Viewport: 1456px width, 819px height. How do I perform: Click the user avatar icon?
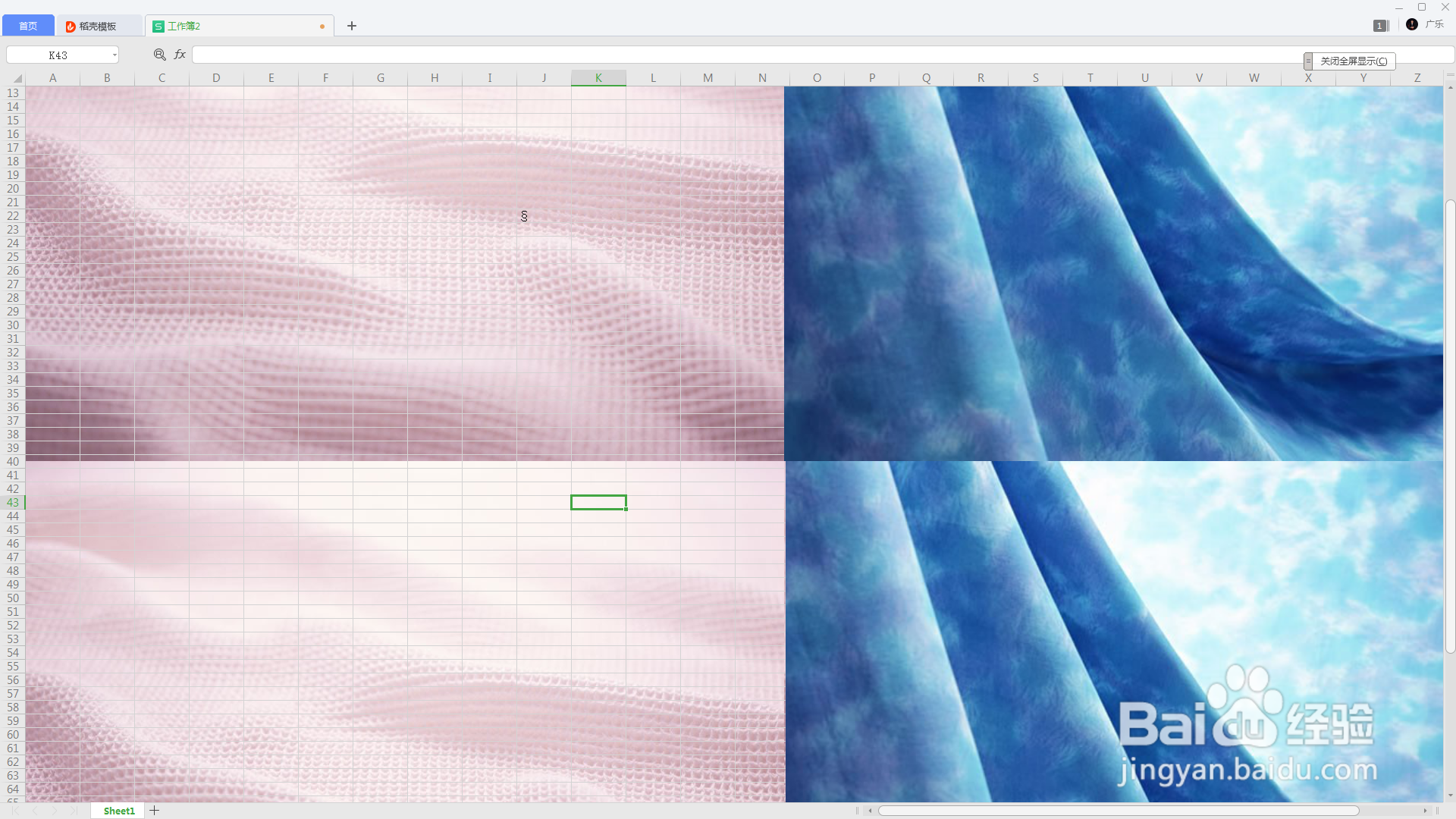tap(1411, 24)
